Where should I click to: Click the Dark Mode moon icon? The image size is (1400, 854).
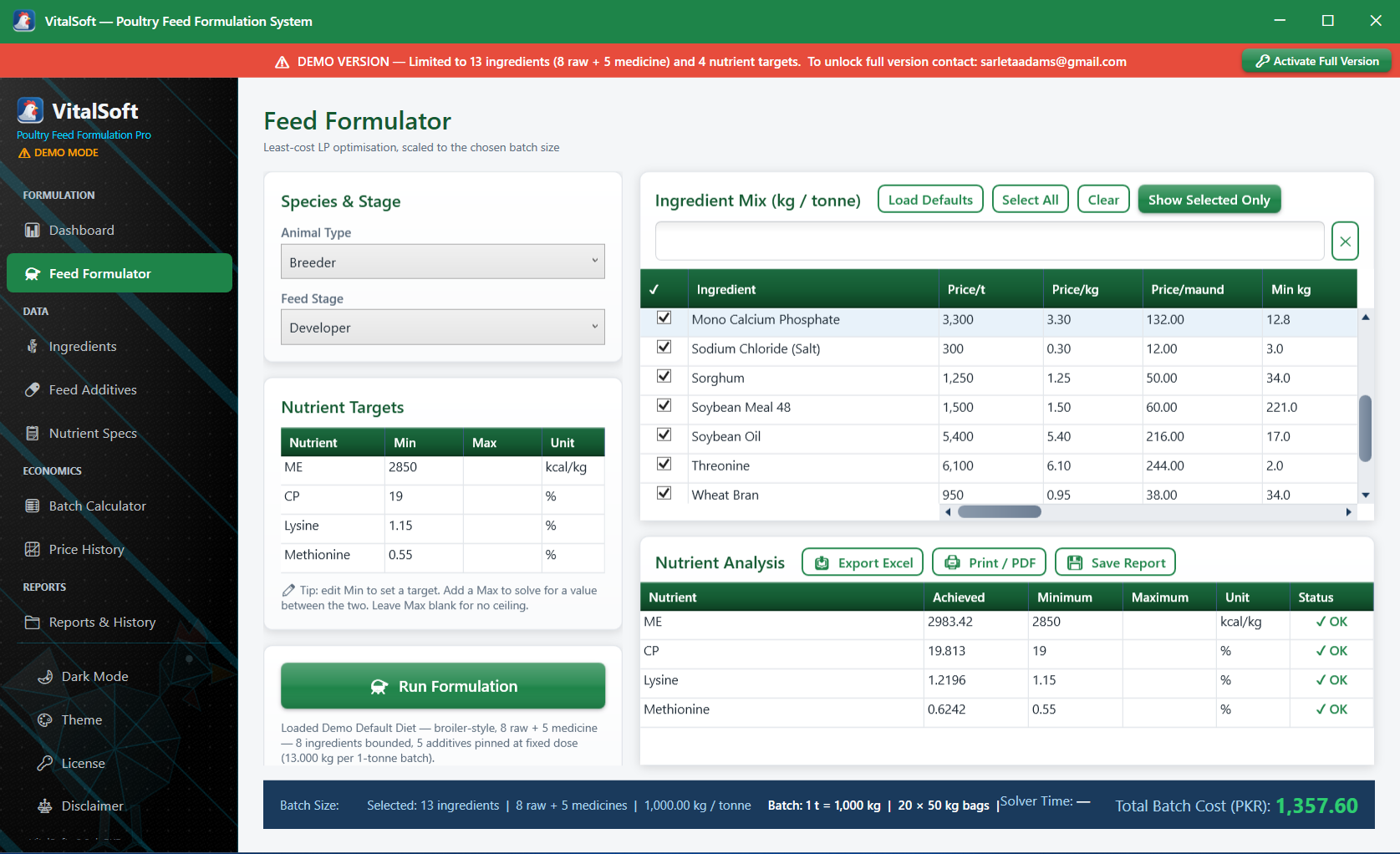pos(45,676)
